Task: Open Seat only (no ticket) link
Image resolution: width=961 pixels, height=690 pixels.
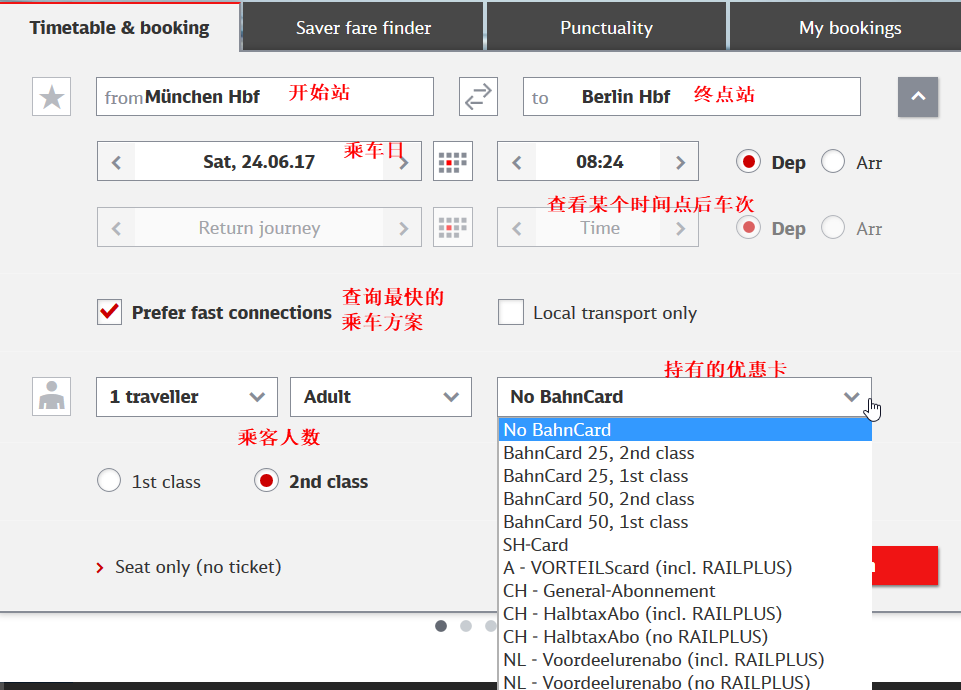Action: click(x=198, y=567)
